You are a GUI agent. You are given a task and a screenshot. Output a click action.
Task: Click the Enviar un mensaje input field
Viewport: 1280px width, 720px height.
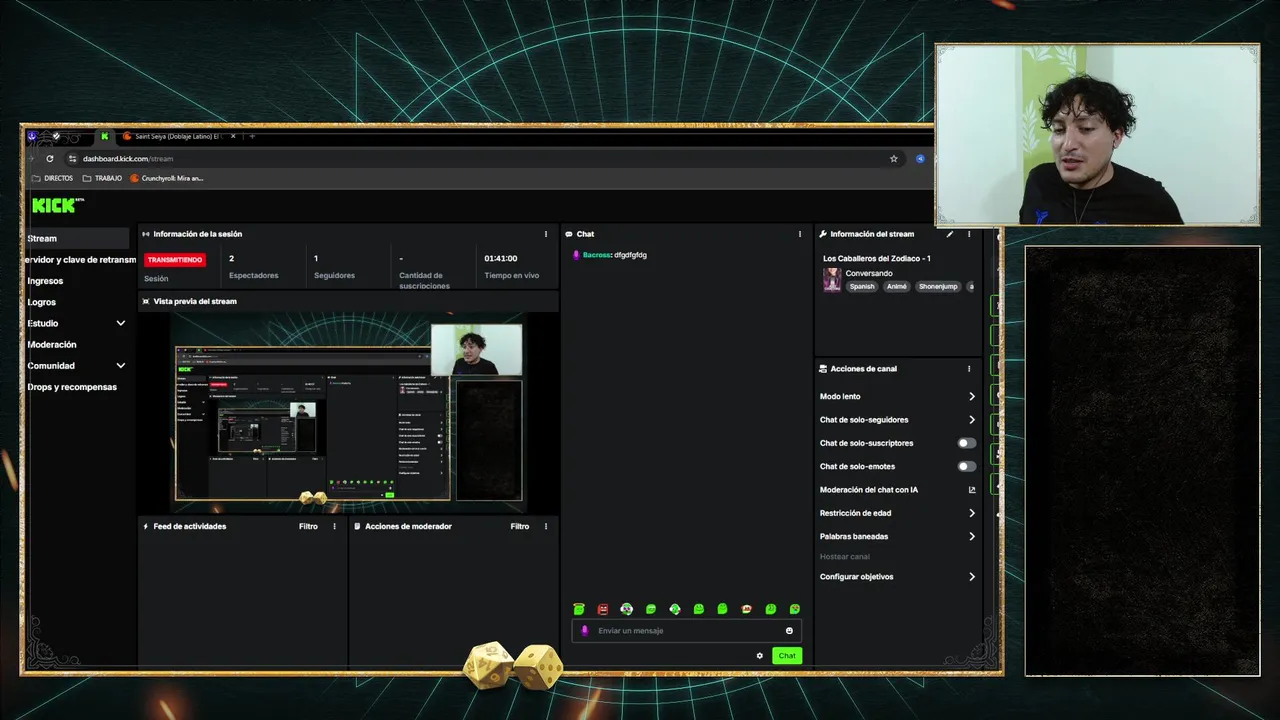click(x=687, y=631)
